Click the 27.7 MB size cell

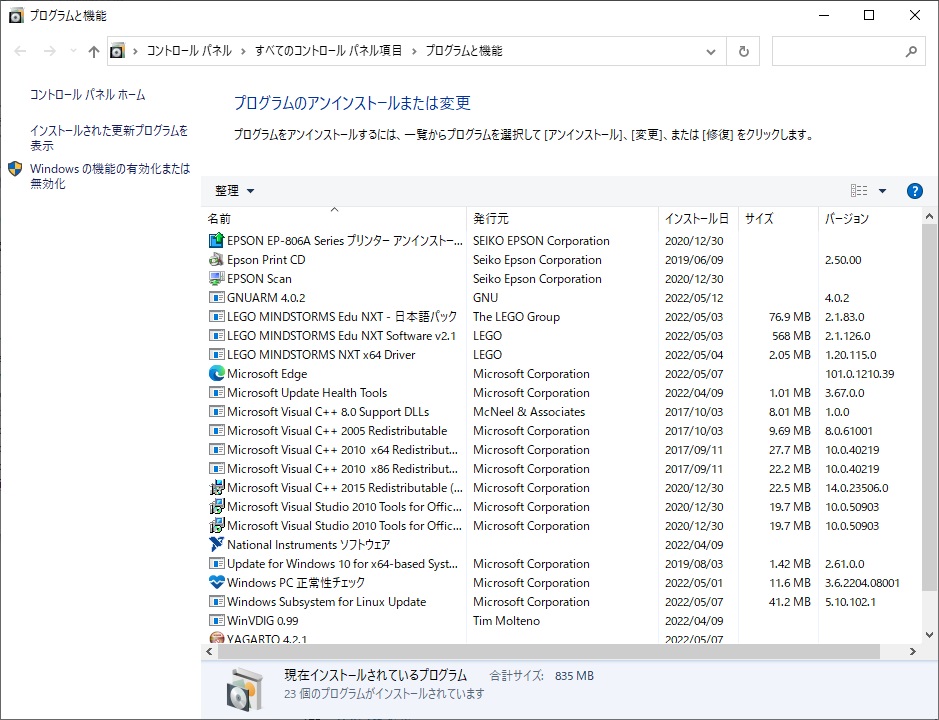790,450
